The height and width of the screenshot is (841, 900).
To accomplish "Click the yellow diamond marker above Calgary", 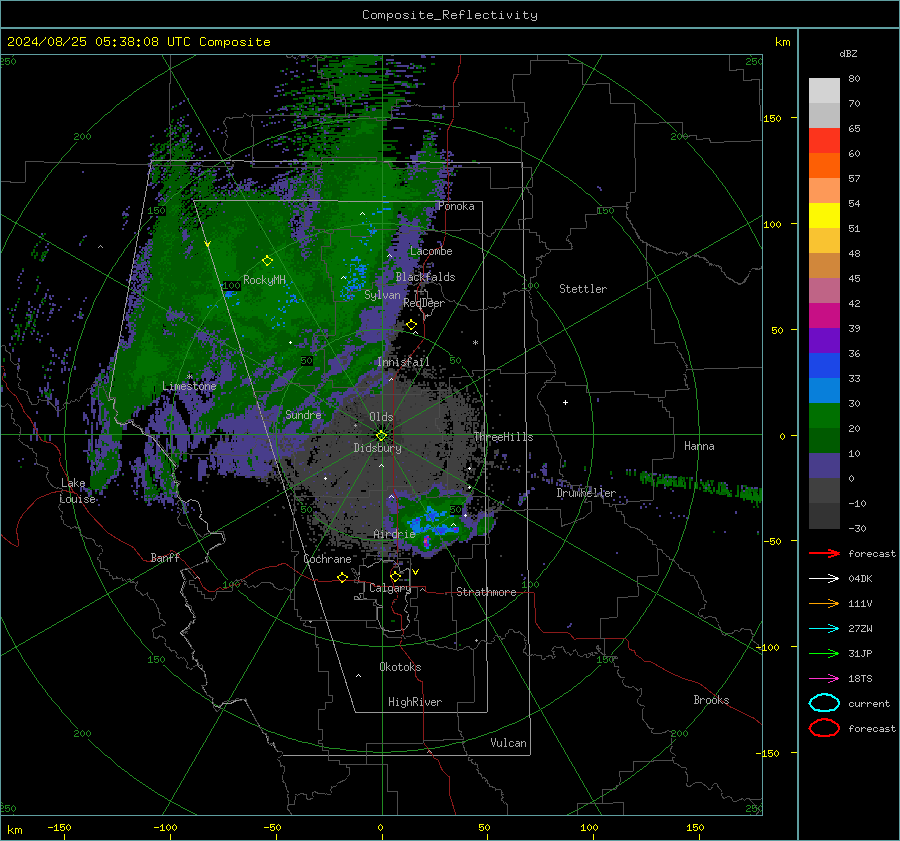I will (x=395, y=576).
